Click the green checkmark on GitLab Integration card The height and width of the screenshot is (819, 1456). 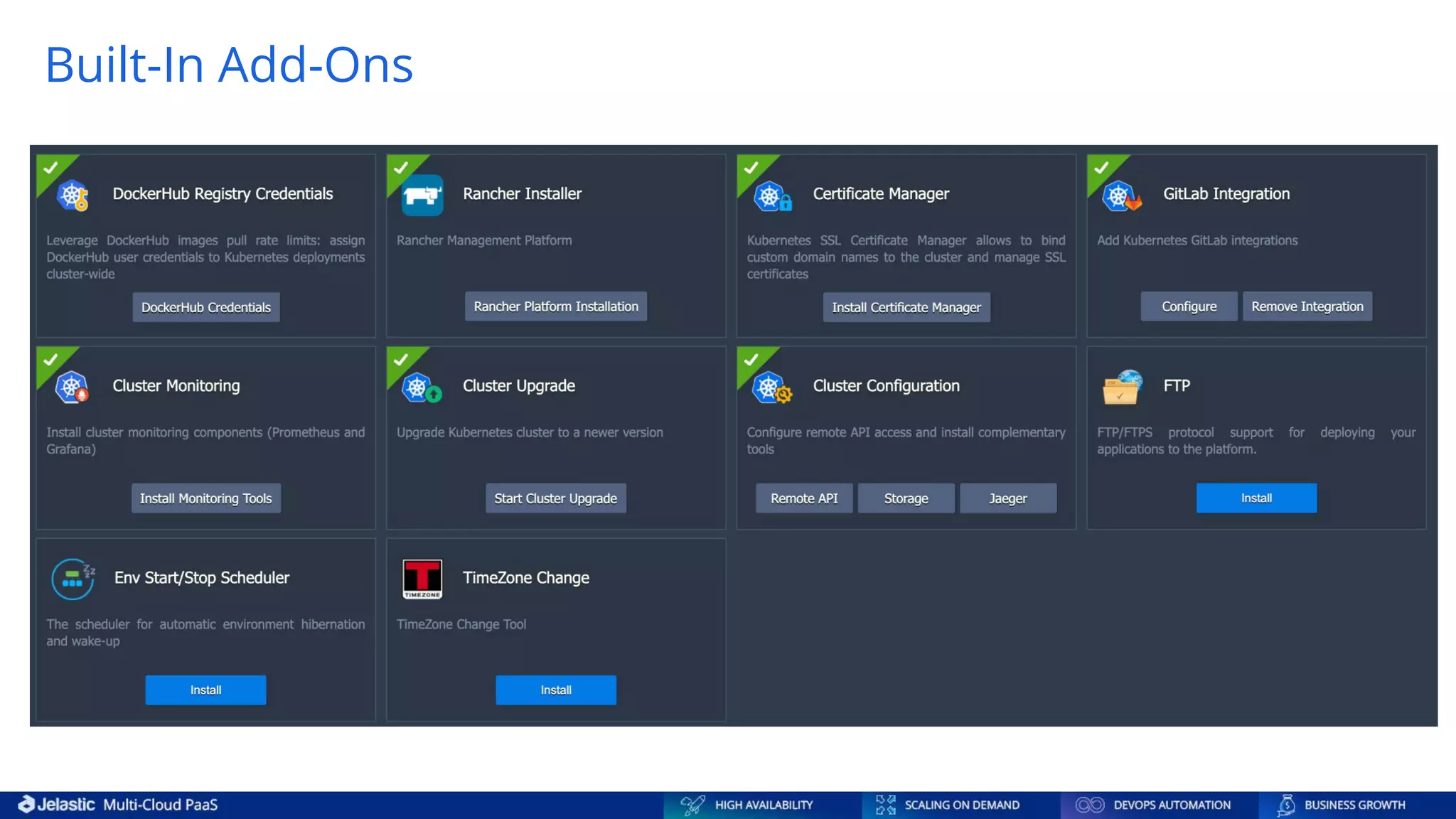(x=1101, y=168)
